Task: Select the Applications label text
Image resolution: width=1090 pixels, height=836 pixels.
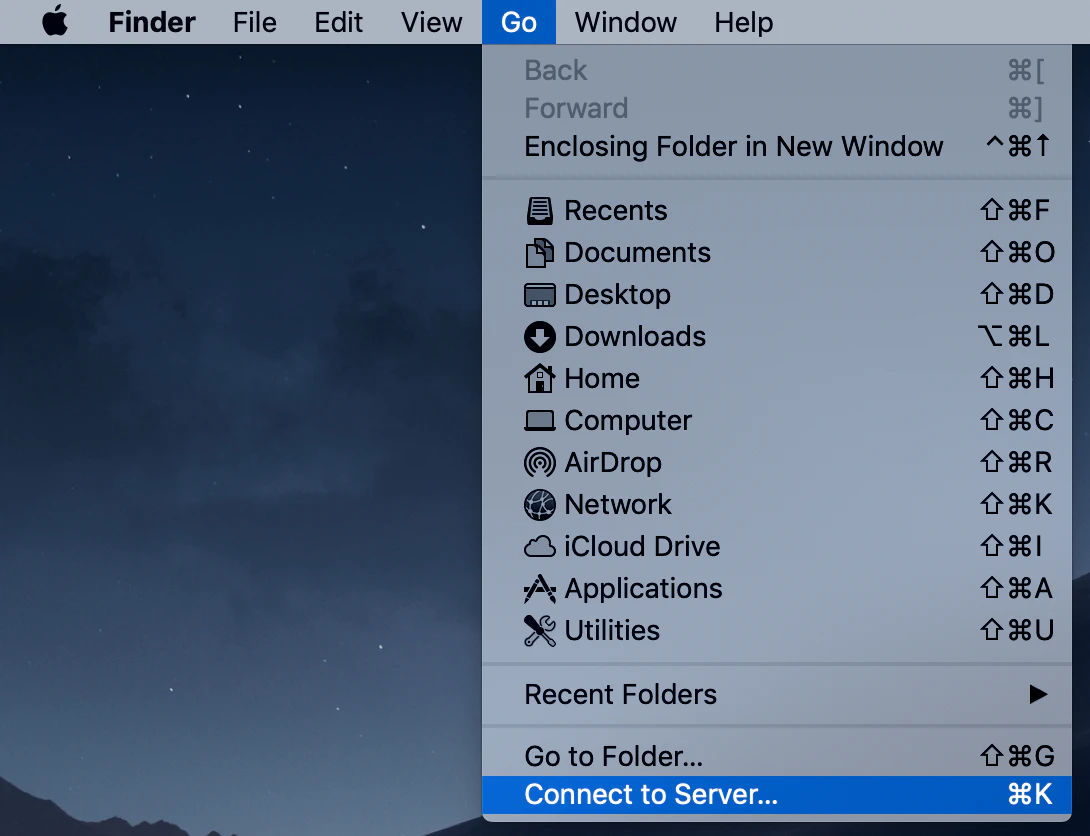Action: click(x=644, y=589)
